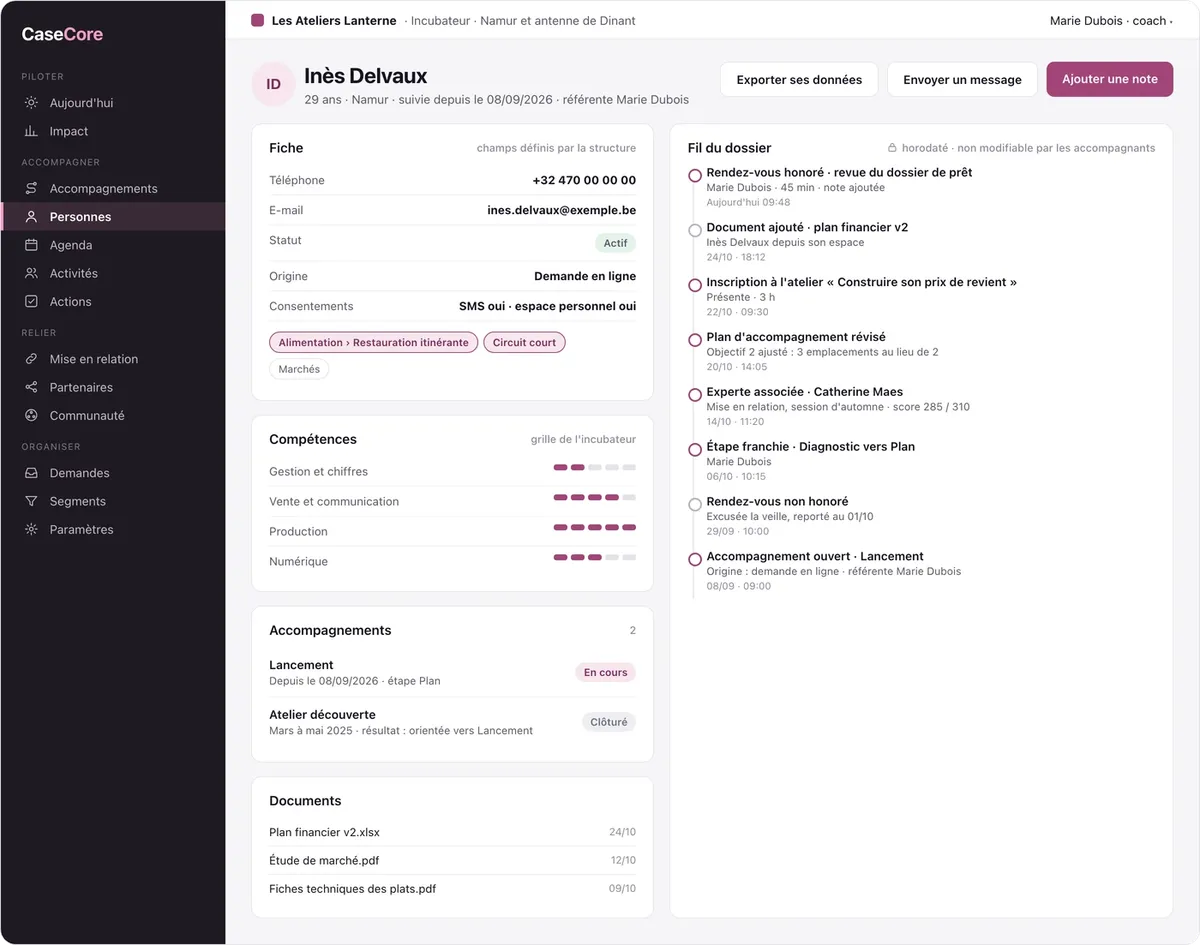Click phone number +32 470 00 00 00
This screenshot has height=945, width=1200.
(584, 181)
